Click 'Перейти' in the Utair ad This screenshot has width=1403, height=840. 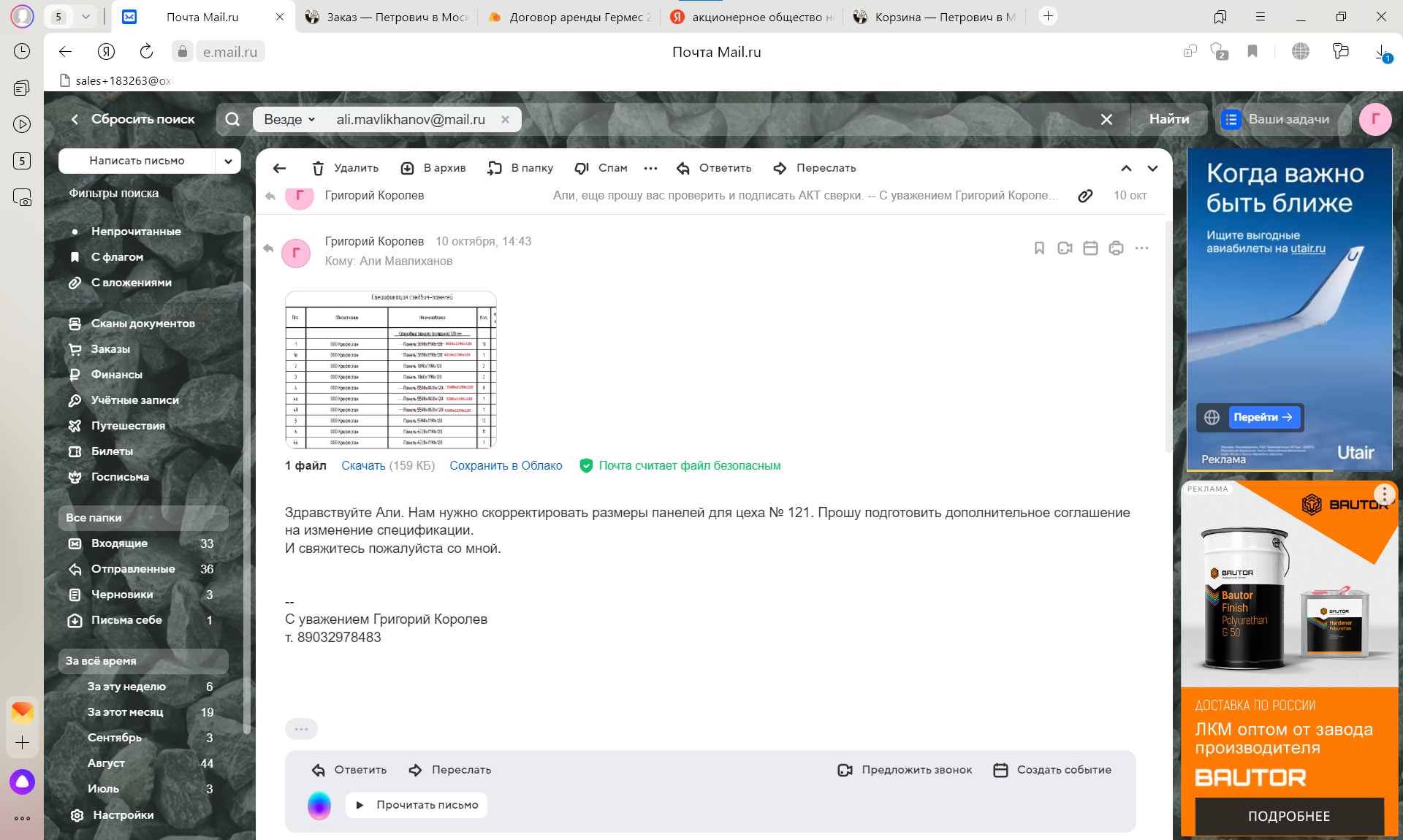1263,417
